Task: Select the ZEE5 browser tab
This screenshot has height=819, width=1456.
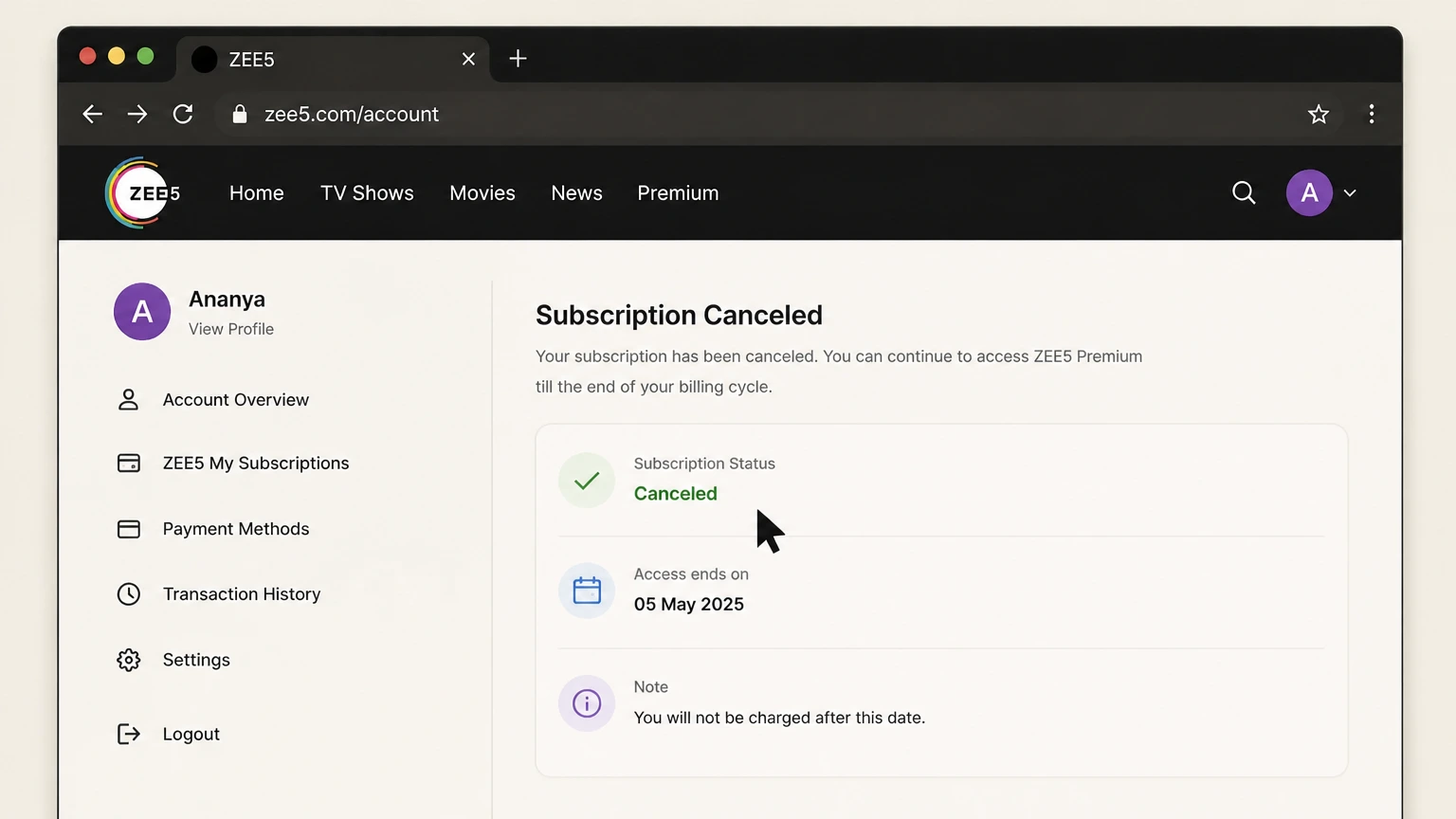Action: (x=333, y=59)
